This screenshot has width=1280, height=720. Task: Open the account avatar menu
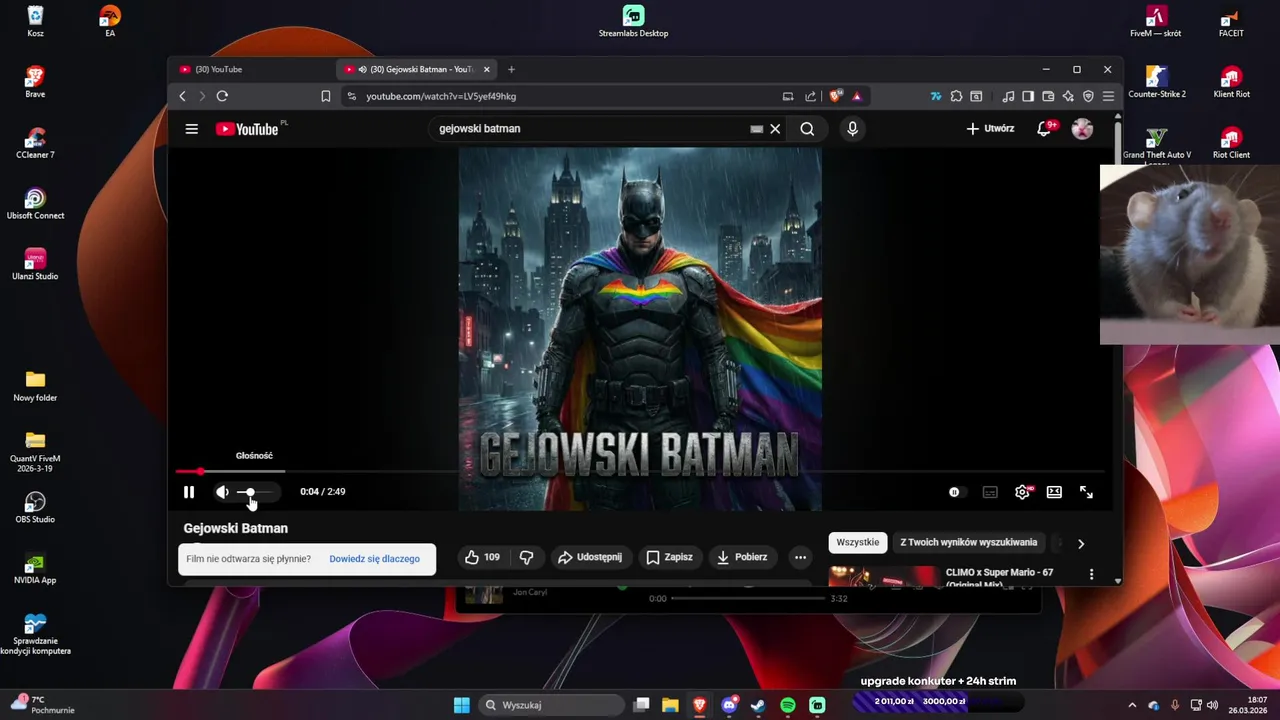tap(1082, 129)
